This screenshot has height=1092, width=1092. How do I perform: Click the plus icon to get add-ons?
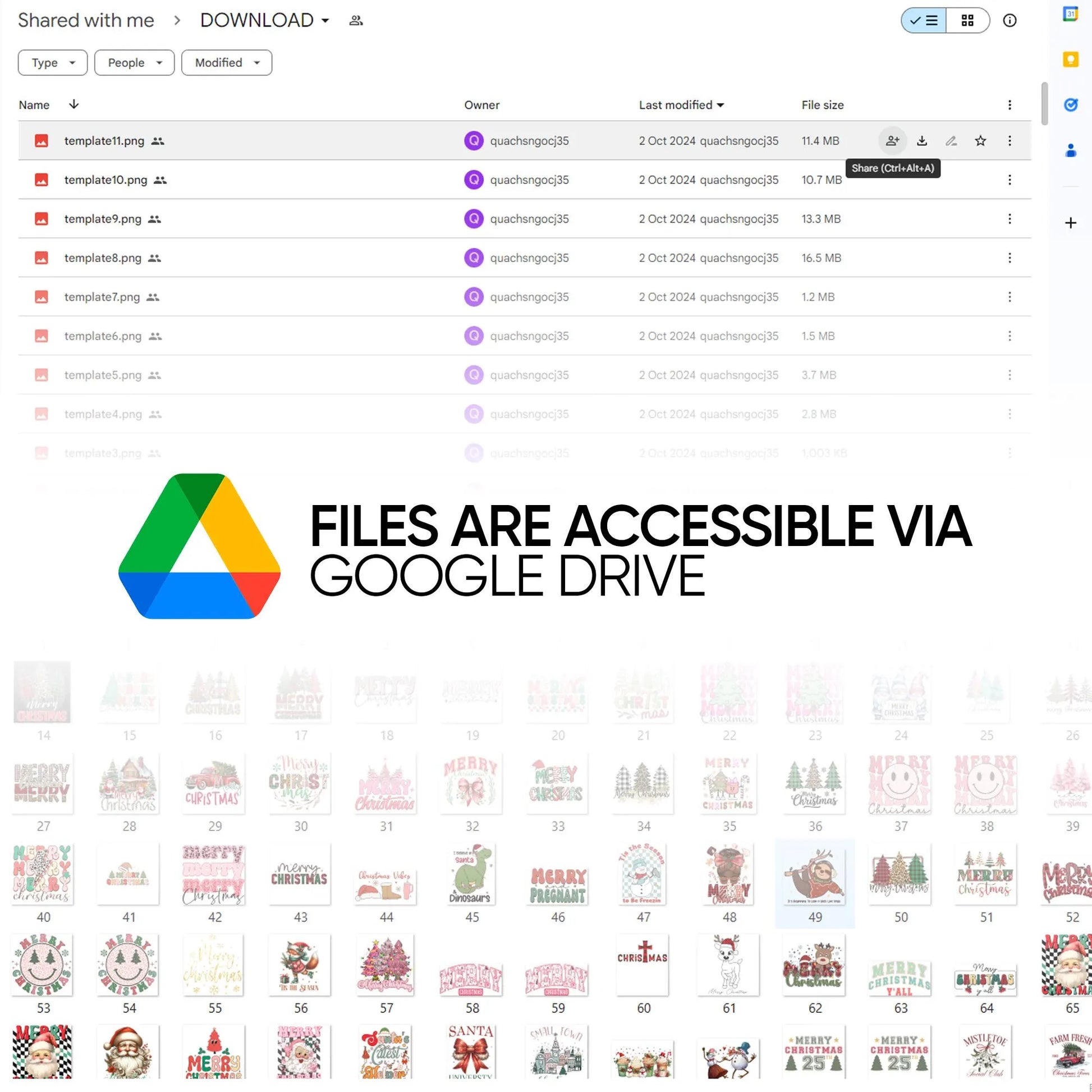click(x=1071, y=223)
